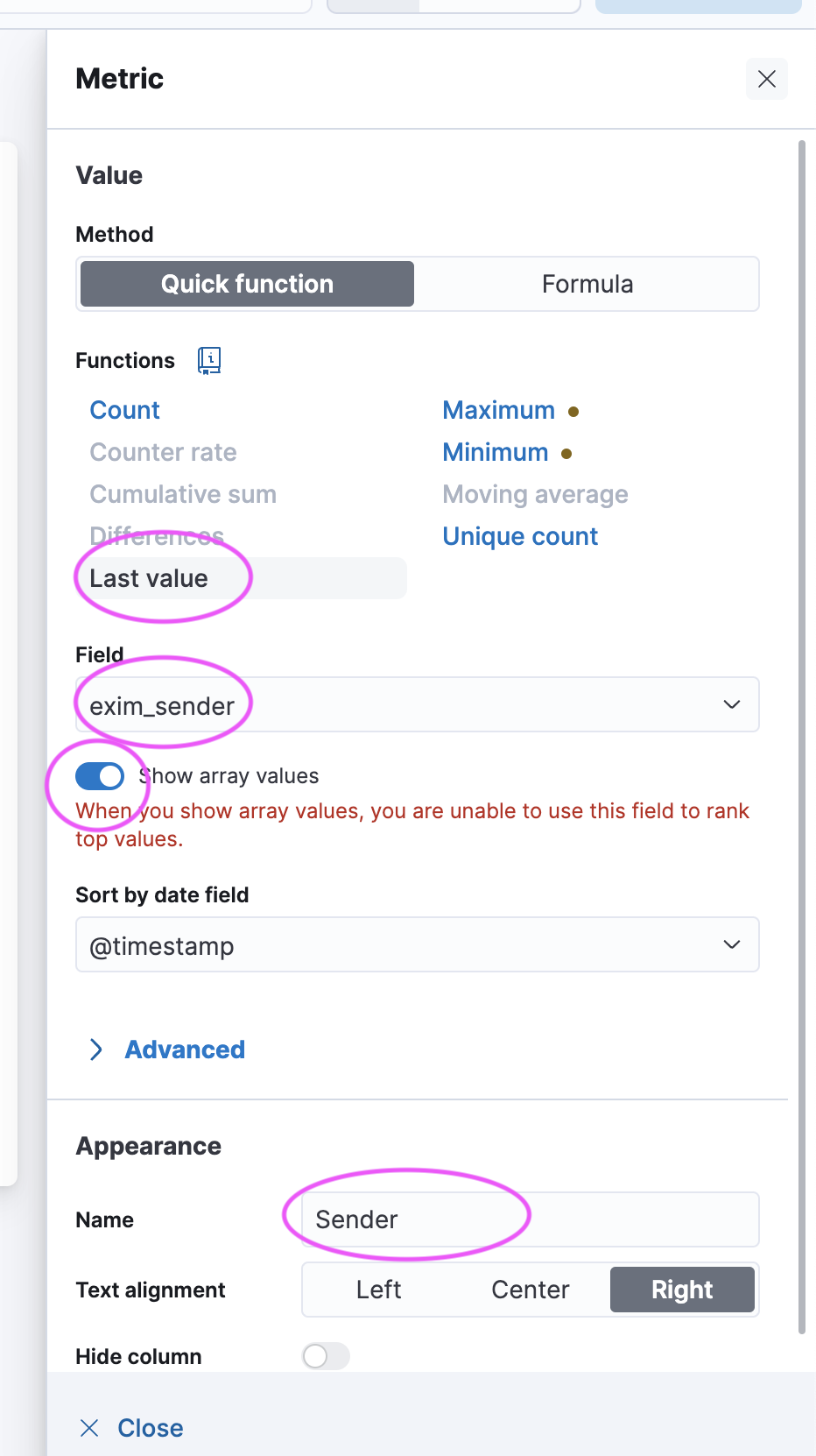
Task: Select the Minimum function
Action: [x=495, y=452]
